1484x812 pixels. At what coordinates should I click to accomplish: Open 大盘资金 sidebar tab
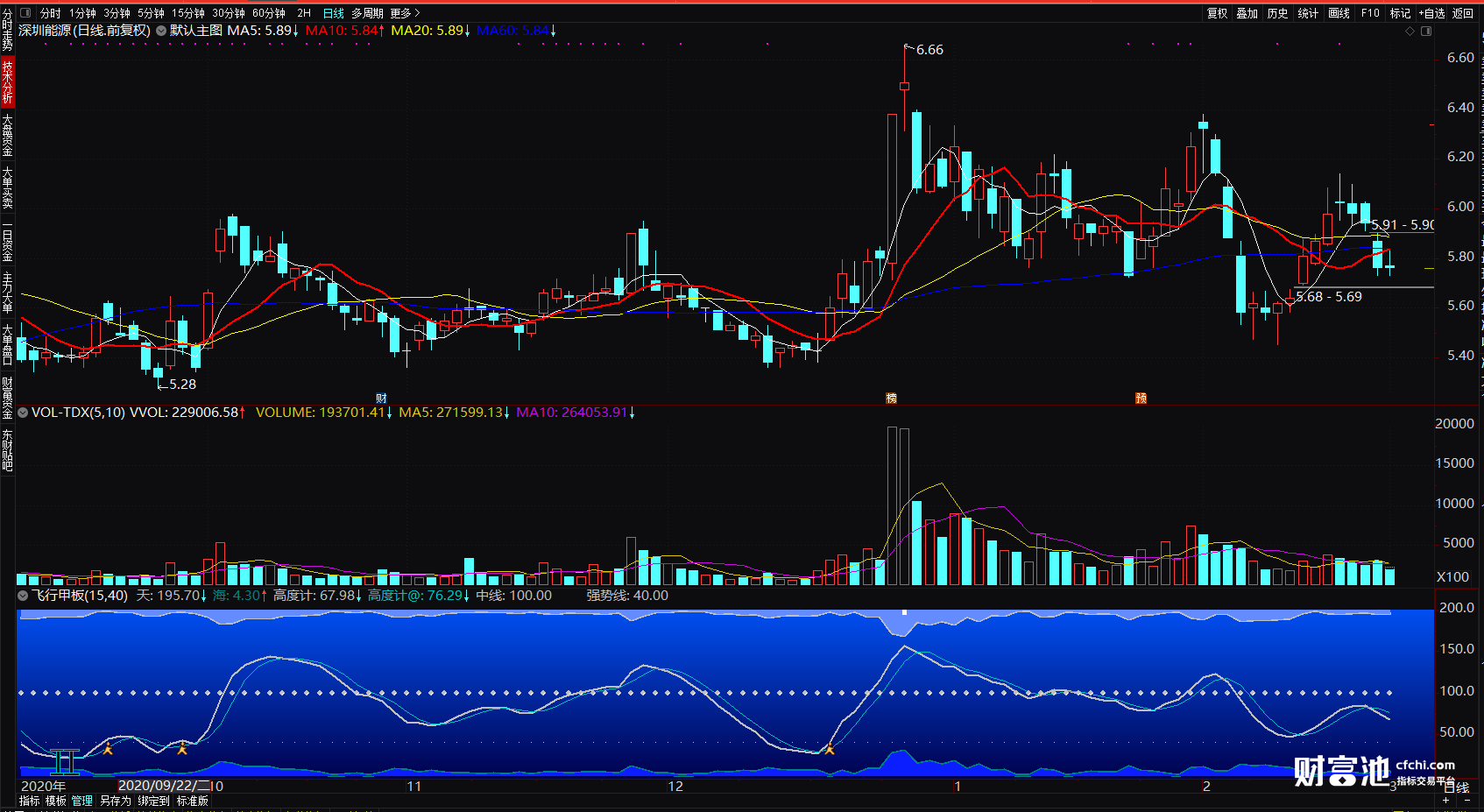(7, 135)
